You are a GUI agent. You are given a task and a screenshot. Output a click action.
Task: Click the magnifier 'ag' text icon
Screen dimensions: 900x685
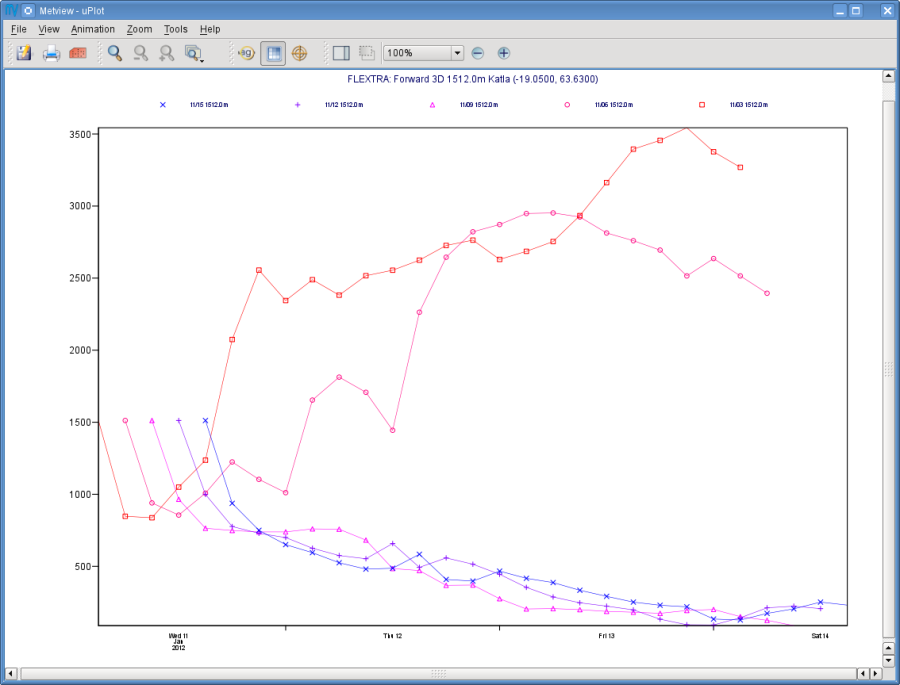point(246,53)
